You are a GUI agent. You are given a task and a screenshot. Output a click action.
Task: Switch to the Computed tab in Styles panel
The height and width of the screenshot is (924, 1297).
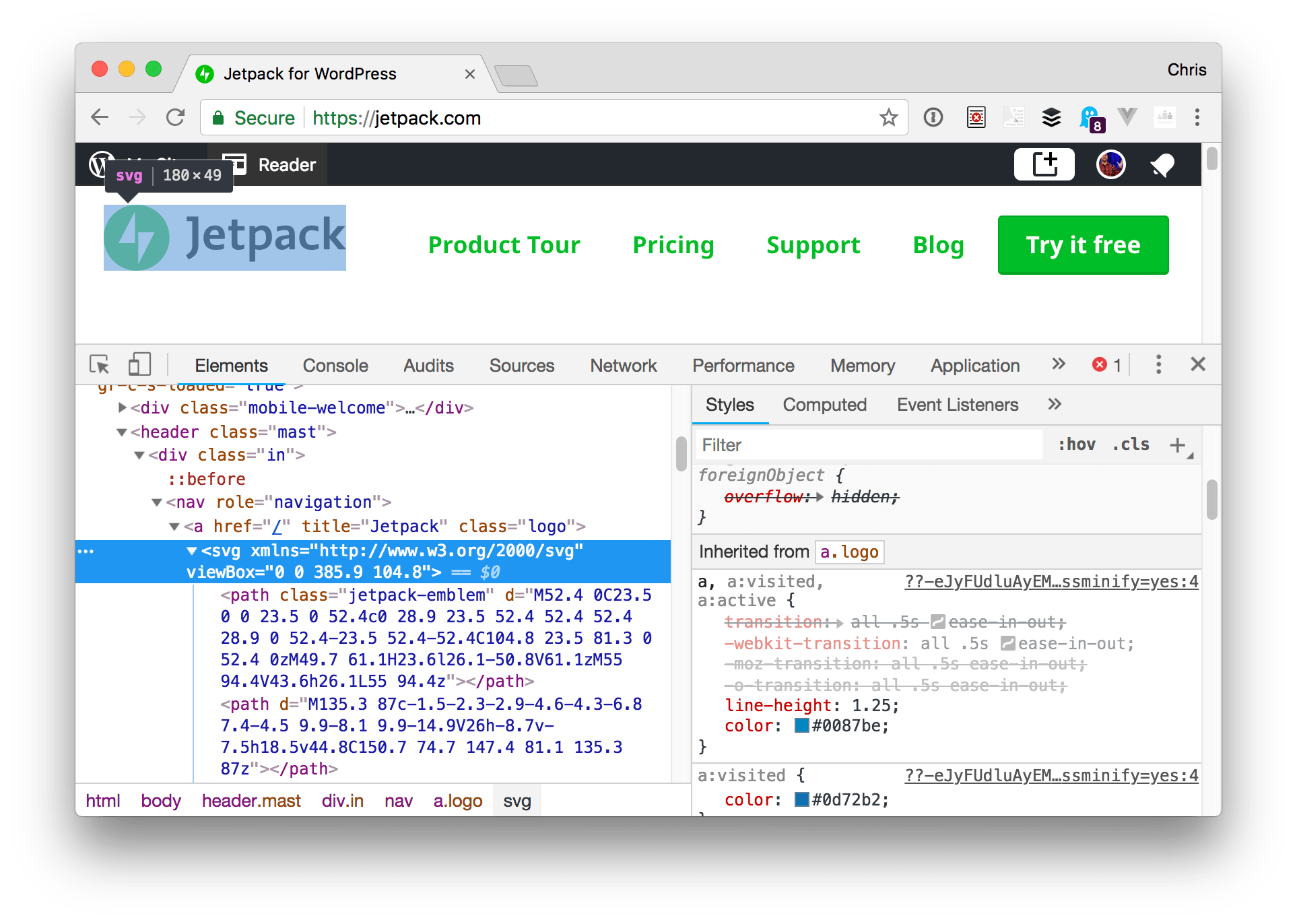(x=824, y=405)
